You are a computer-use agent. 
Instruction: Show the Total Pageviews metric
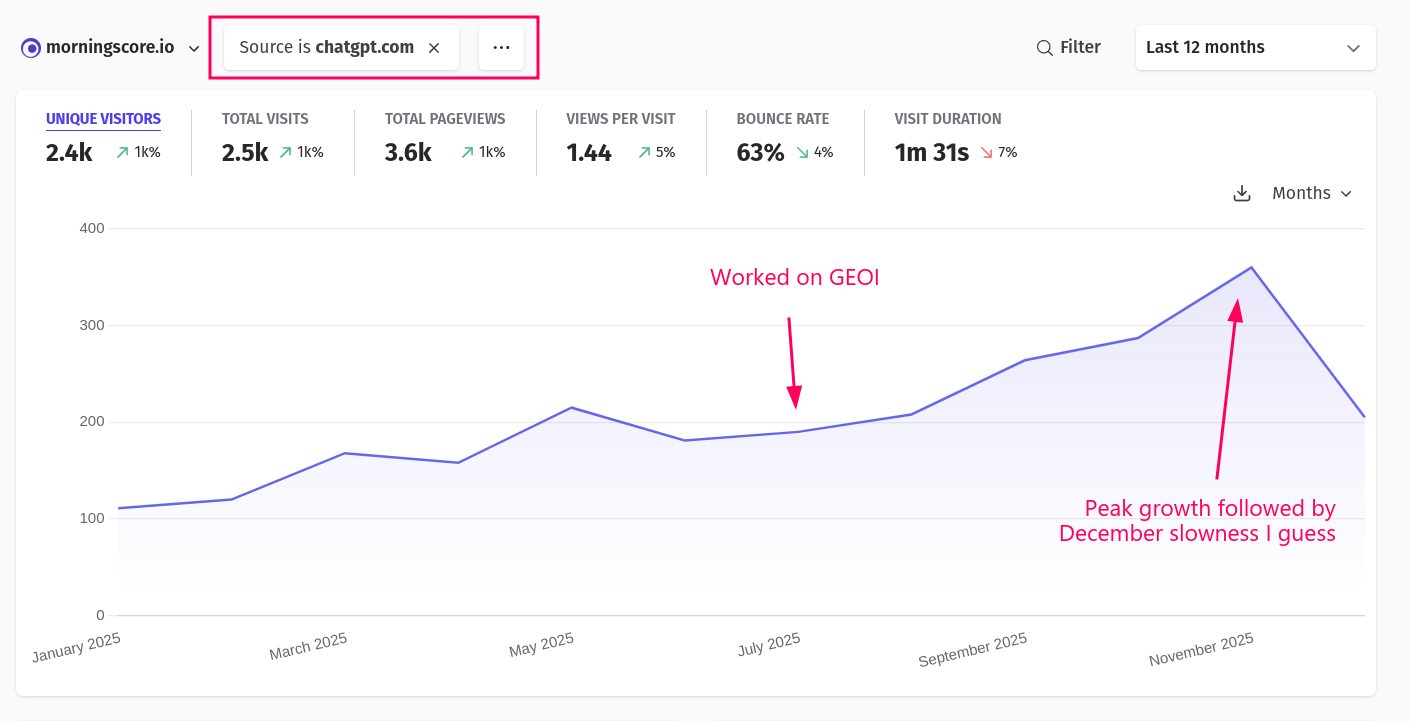click(445, 119)
